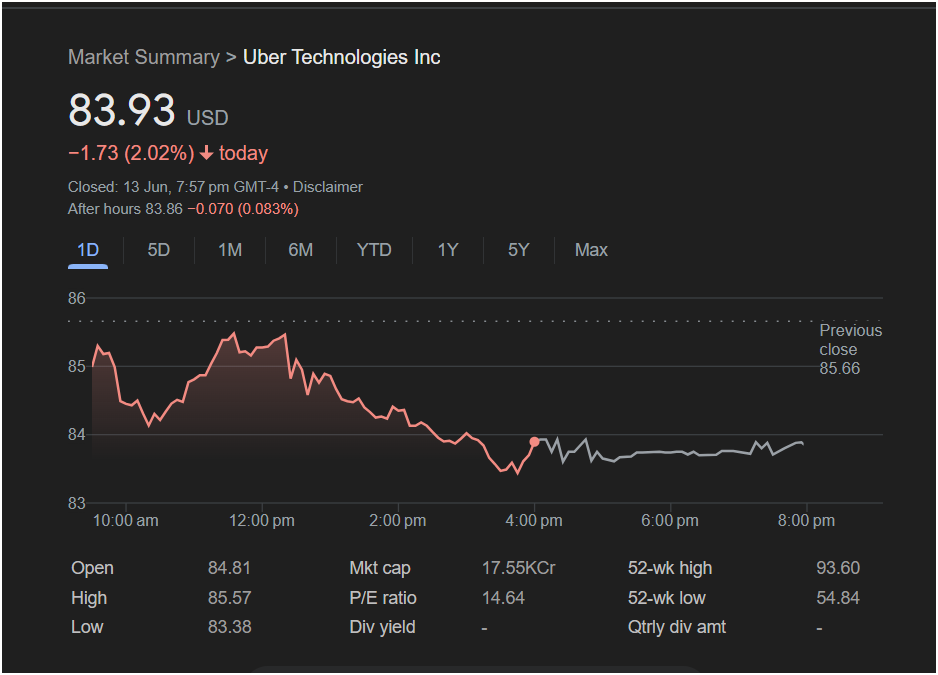Click the 86 price axis label

(x=77, y=298)
